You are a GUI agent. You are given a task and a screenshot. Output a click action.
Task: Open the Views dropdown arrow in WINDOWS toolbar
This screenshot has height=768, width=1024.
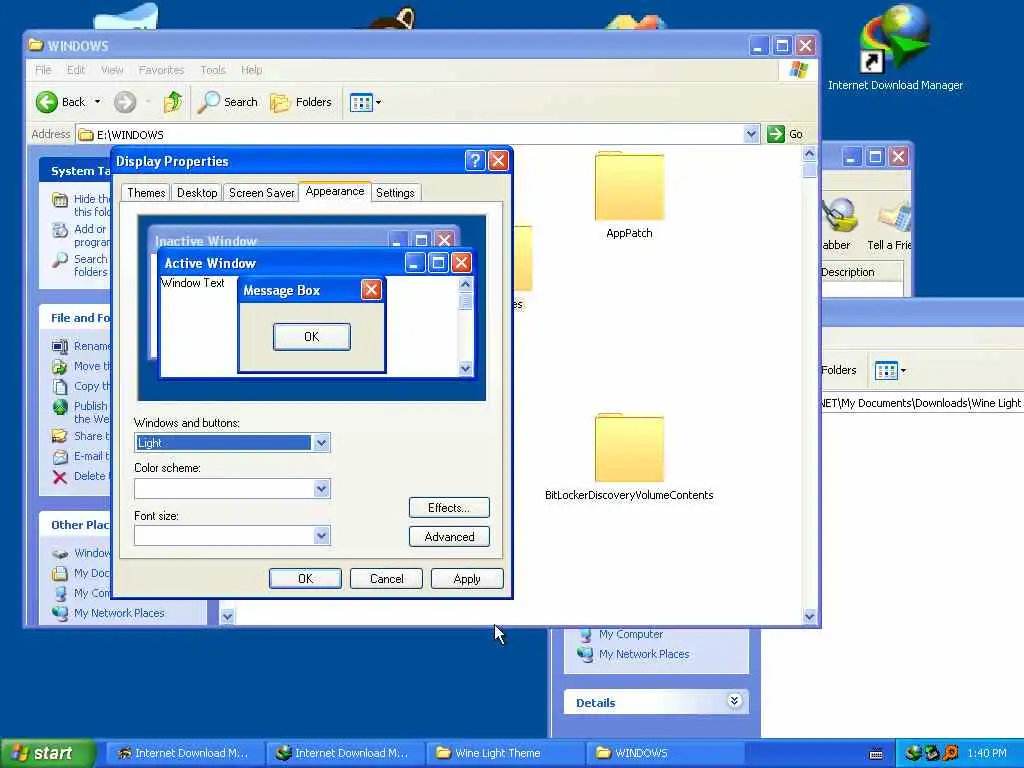[378, 103]
